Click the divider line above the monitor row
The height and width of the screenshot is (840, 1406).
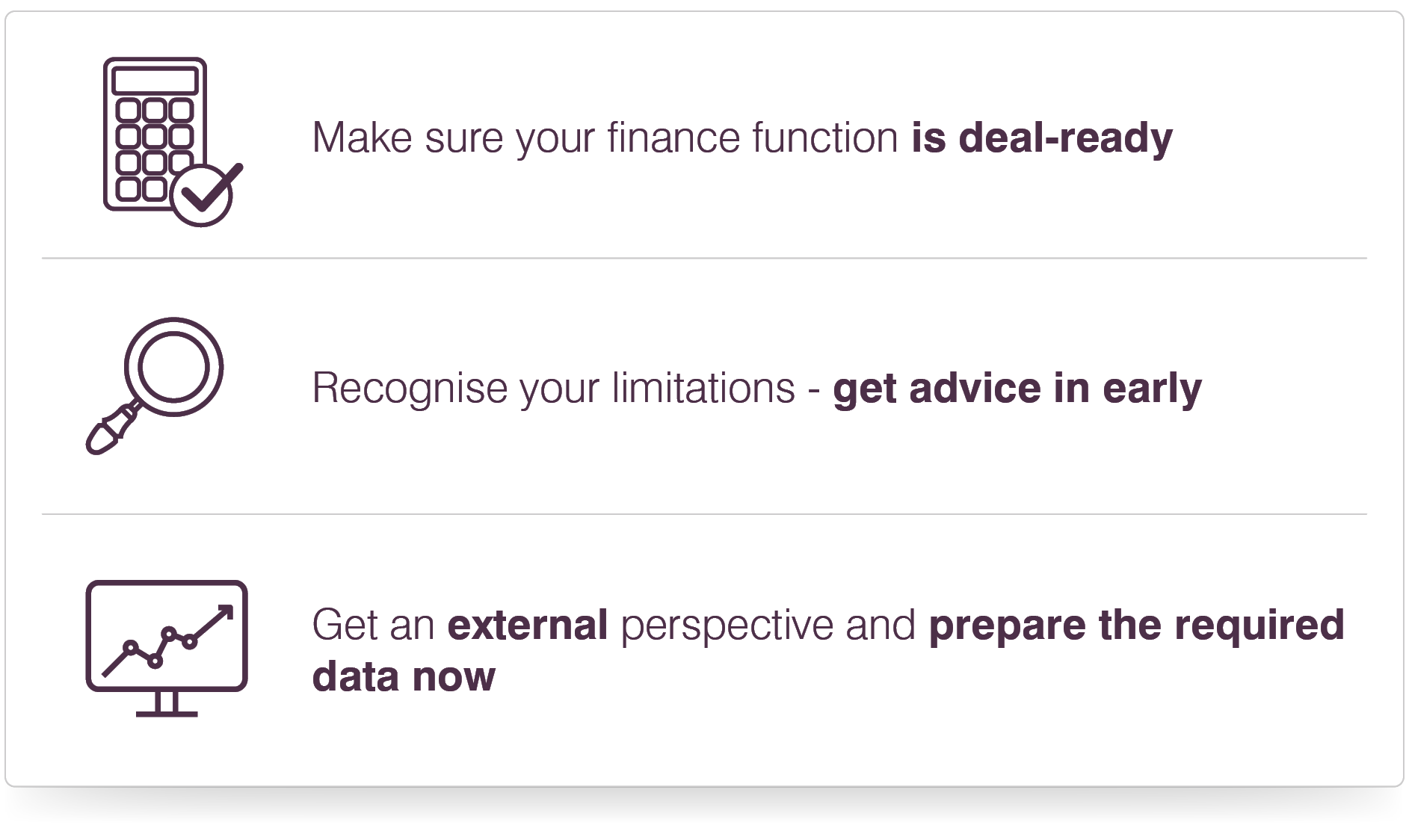704,513
